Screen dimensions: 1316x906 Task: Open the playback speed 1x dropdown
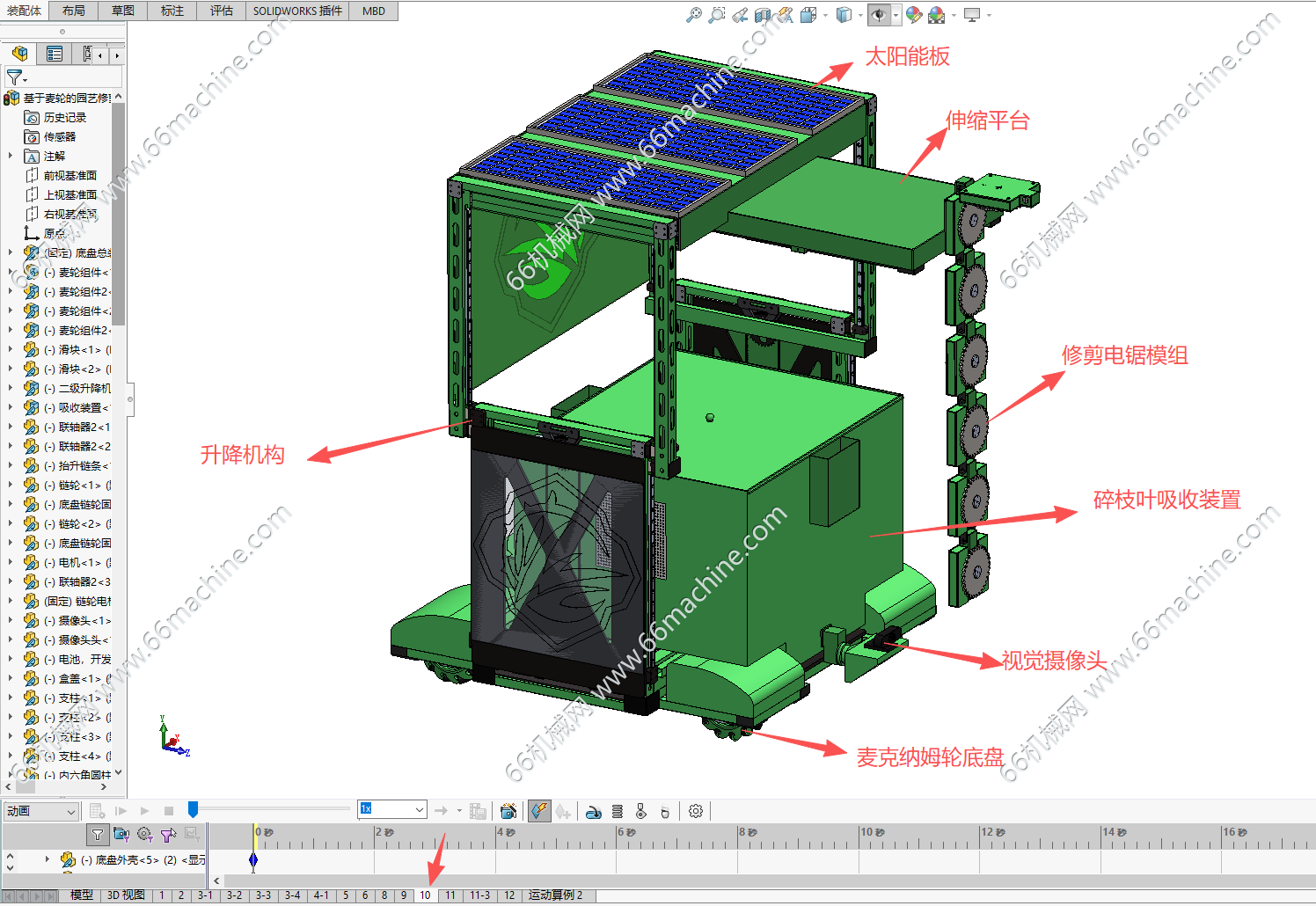pos(419,810)
